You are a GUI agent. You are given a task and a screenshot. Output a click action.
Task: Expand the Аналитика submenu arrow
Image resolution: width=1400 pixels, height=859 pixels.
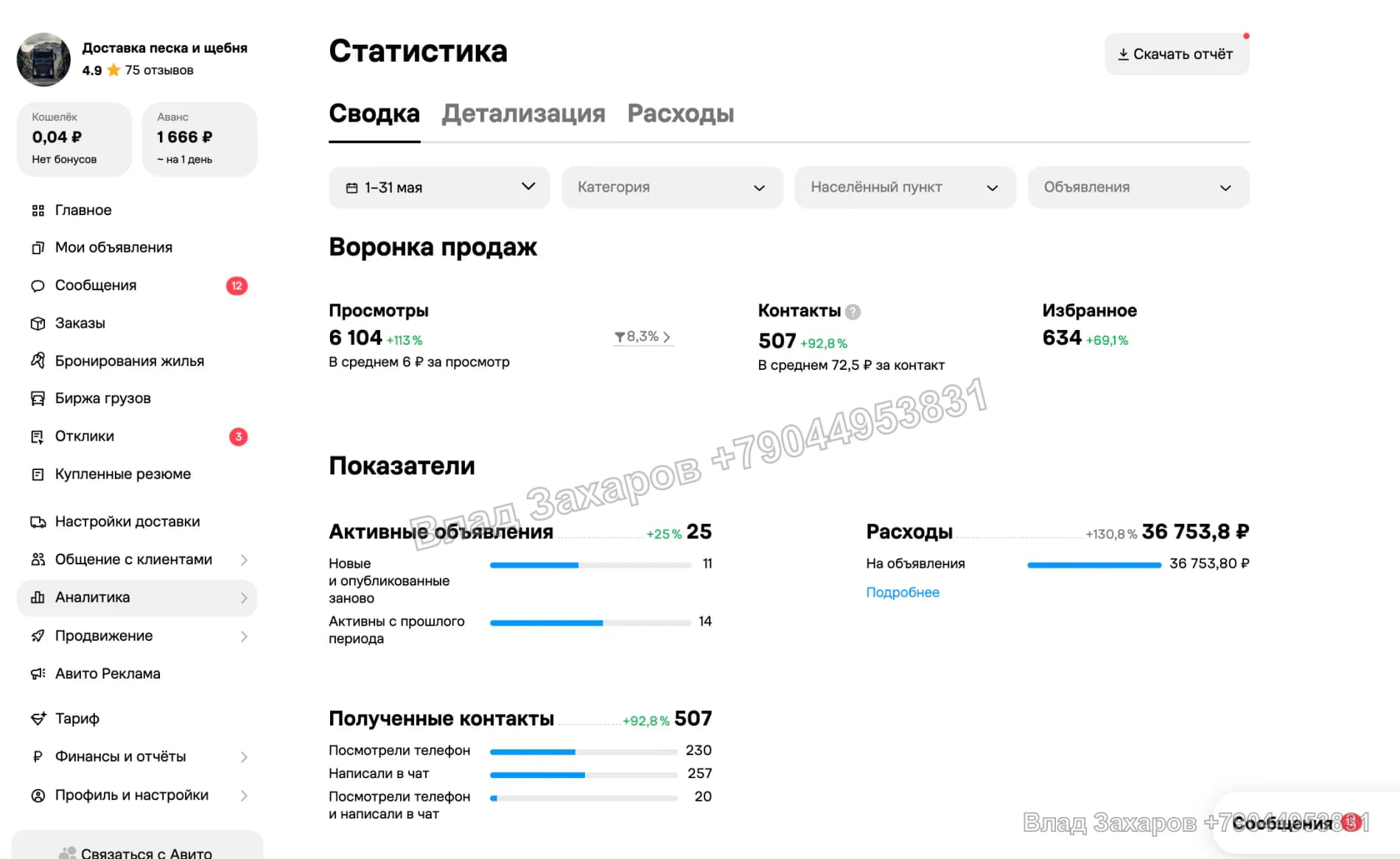coord(244,598)
